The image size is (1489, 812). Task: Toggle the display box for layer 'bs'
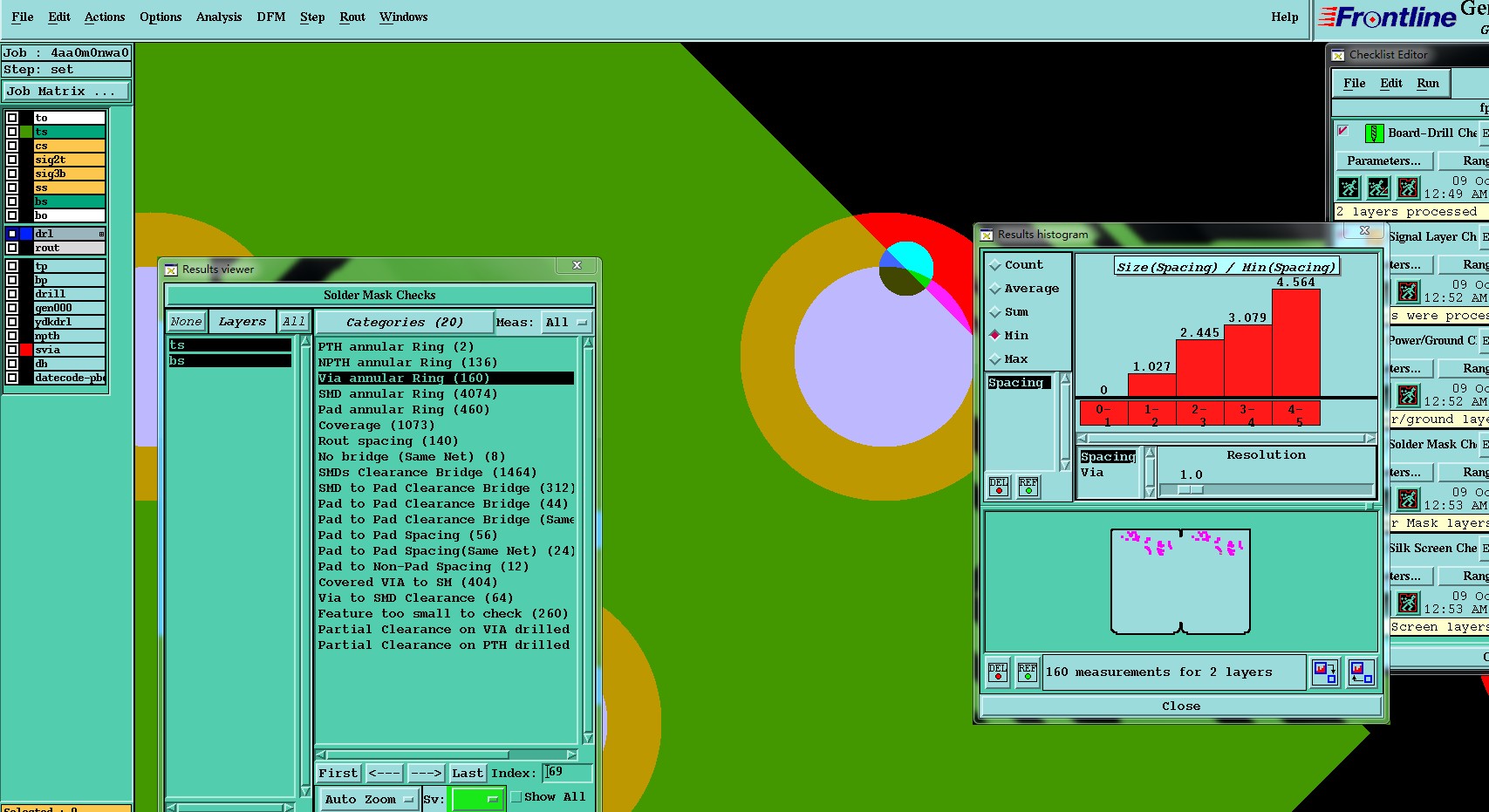12,201
